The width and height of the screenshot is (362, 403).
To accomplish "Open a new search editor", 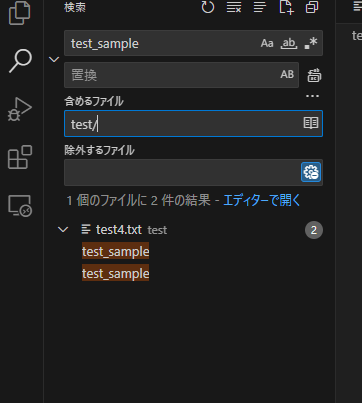I will coord(286,7).
